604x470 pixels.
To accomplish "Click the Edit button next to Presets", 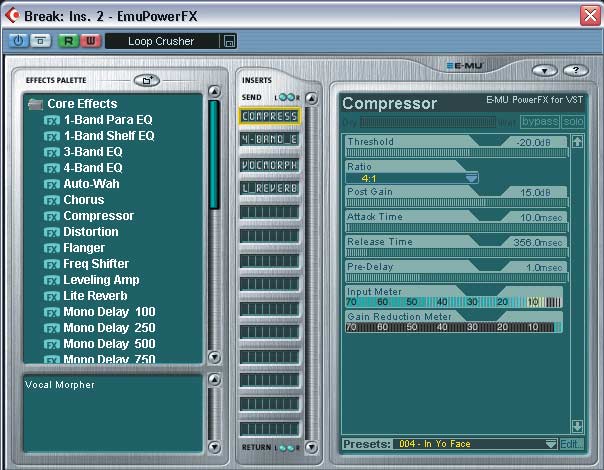I will tap(571, 443).
